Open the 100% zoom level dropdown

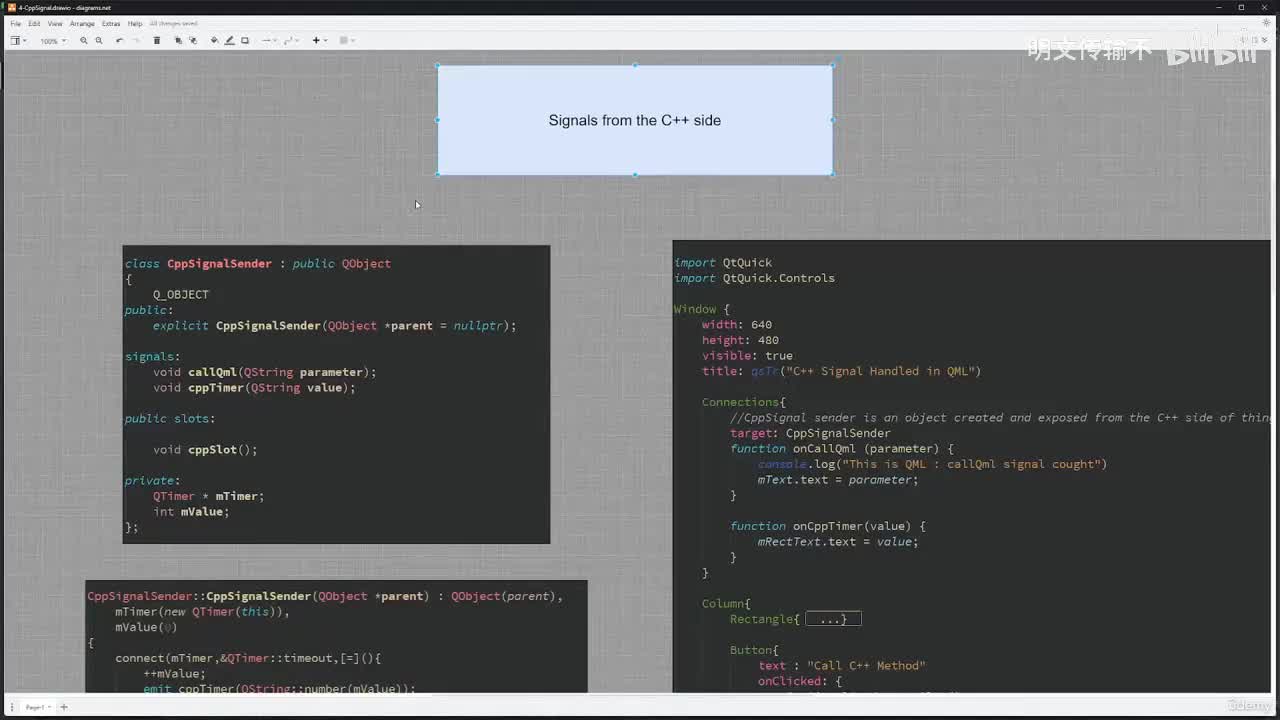(x=53, y=41)
